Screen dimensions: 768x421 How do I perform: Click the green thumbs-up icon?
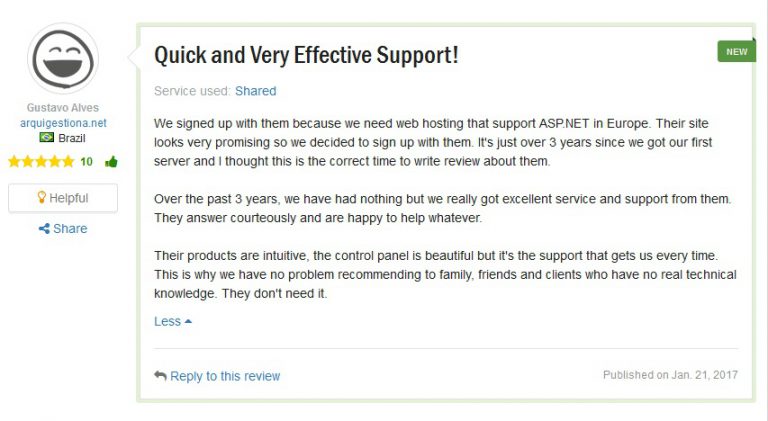[110, 161]
